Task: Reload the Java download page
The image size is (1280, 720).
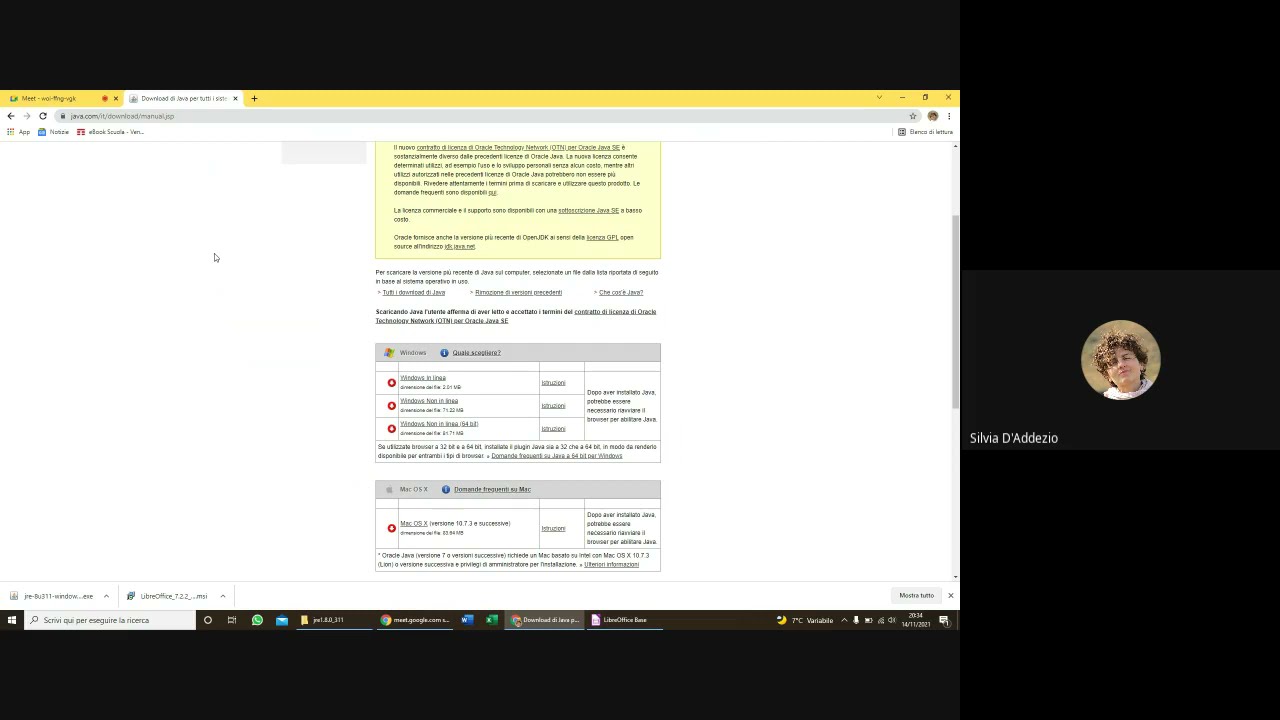Action: tap(43, 116)
